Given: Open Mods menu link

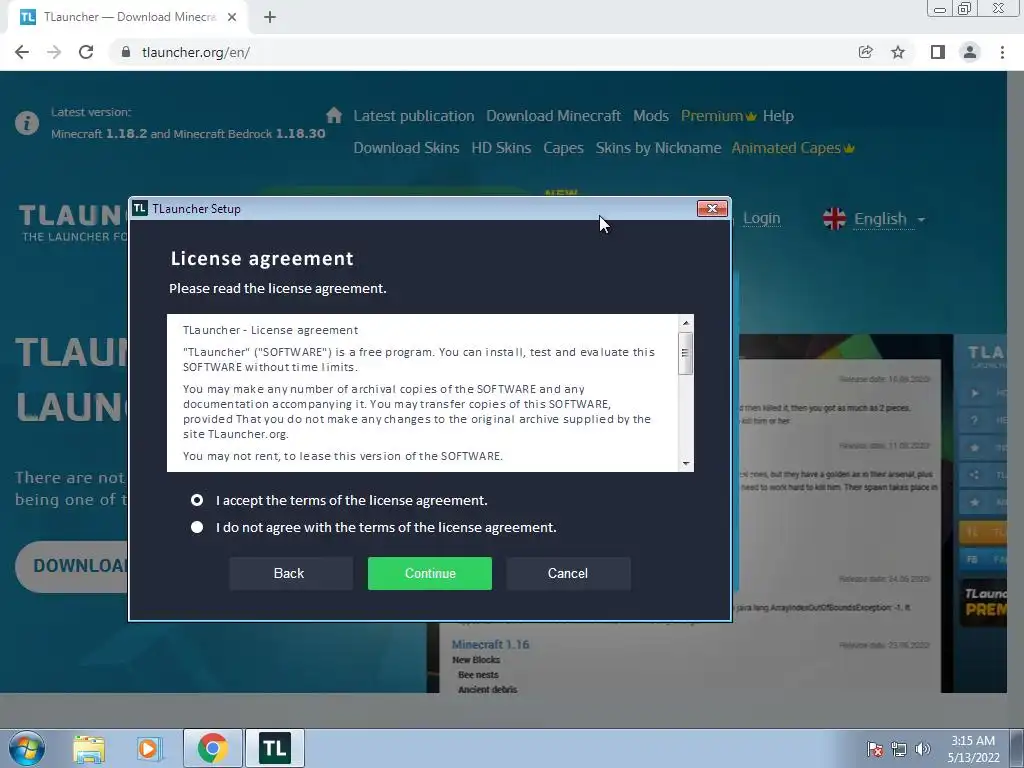Looking at the screenshot, I should [x=650, y=116].
